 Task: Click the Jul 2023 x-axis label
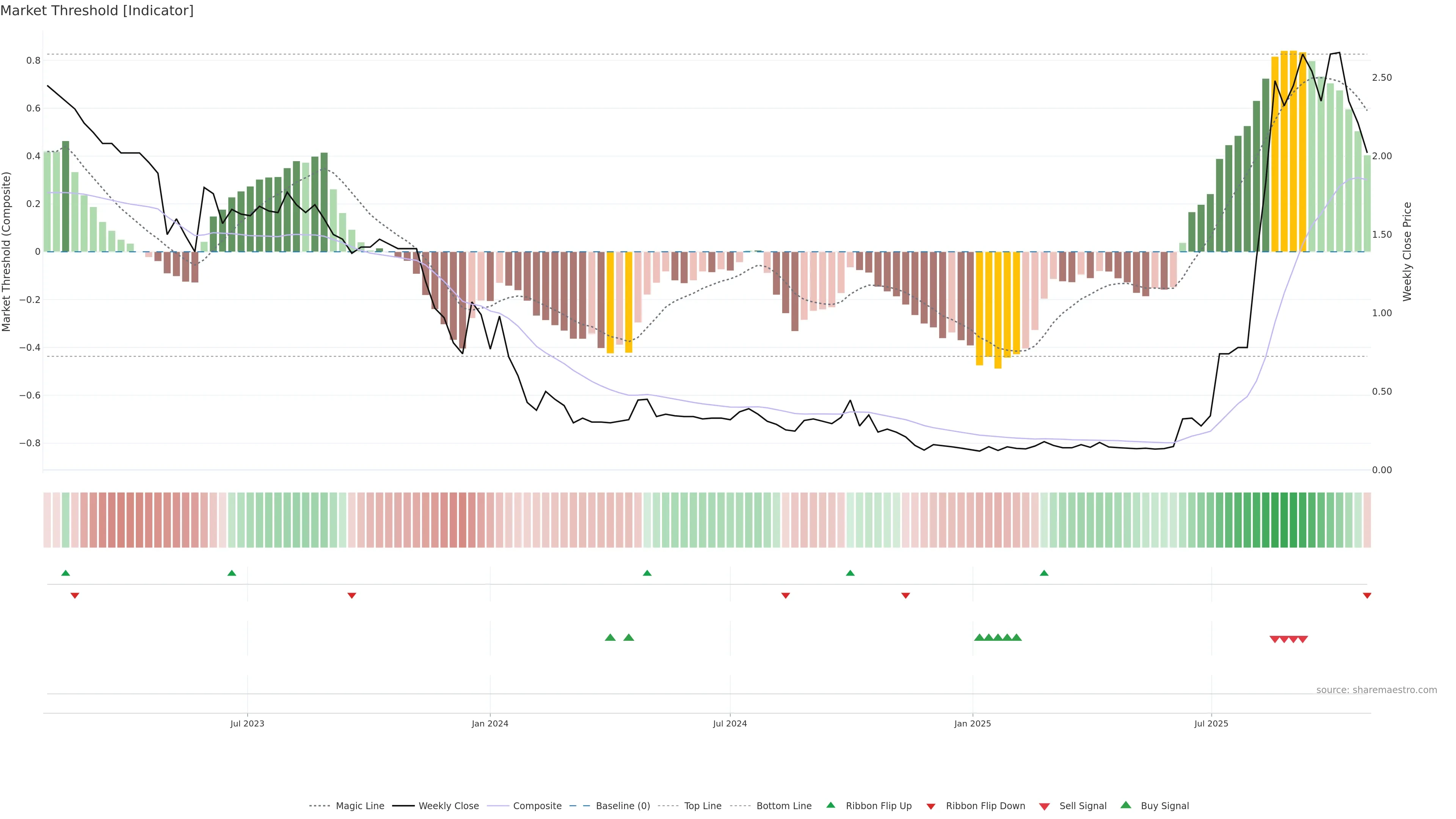247,723
